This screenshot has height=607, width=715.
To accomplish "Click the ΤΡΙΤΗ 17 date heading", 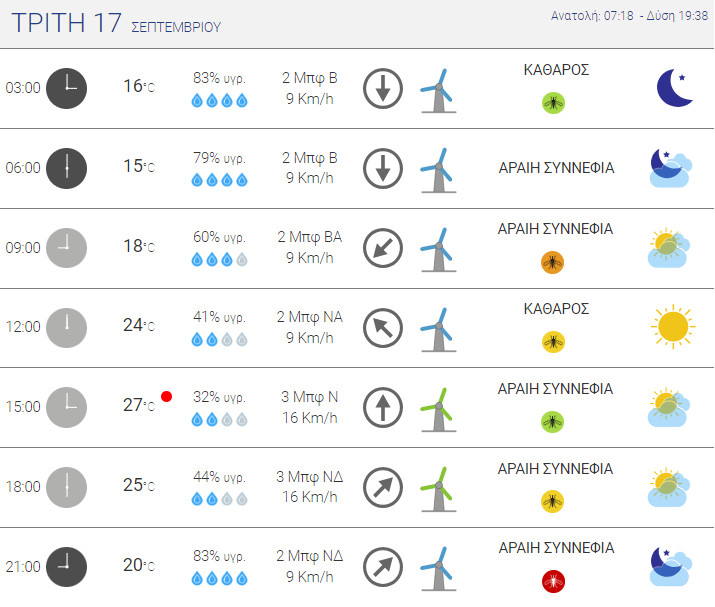I will [x=67, y=23].
